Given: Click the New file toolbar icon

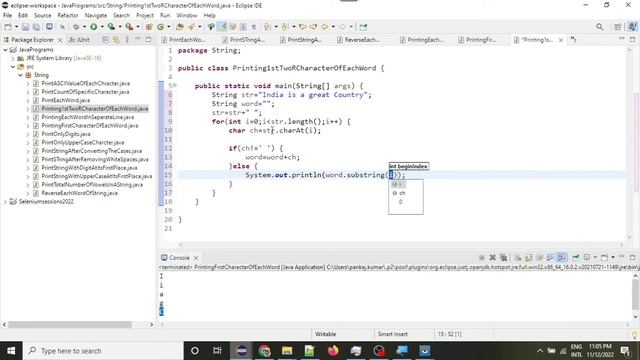Looking at the screenshot, I should click(x=8, y=27).
